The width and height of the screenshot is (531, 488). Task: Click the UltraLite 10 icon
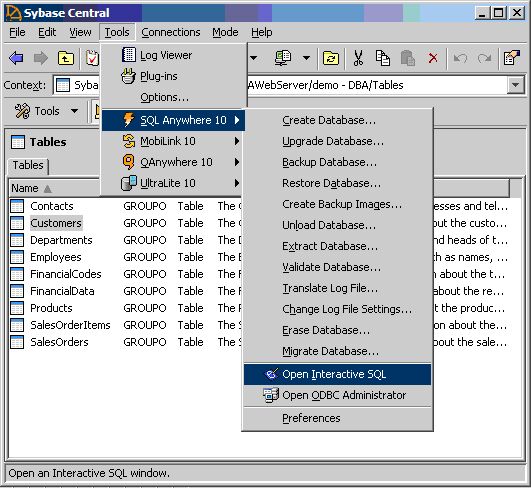point(129,183)
